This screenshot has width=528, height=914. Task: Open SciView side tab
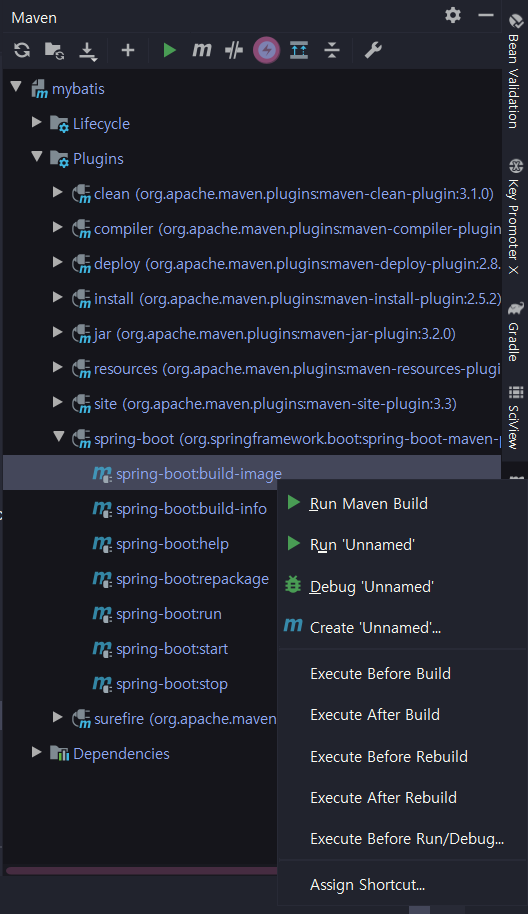515,417
